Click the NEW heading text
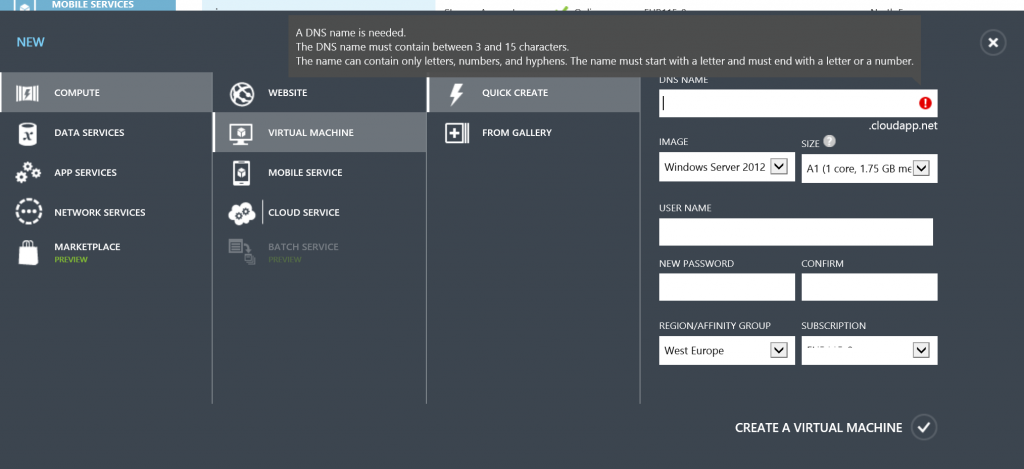The image size is (1024, 469). click(x=31, y=42)
